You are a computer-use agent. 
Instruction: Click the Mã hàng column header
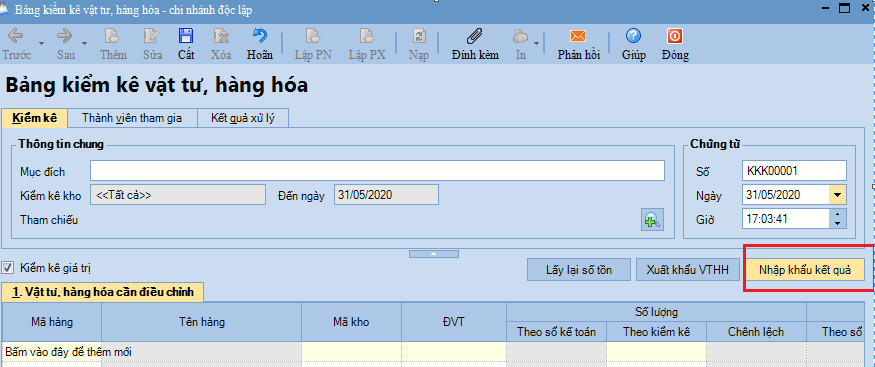[x=52, y=322]
